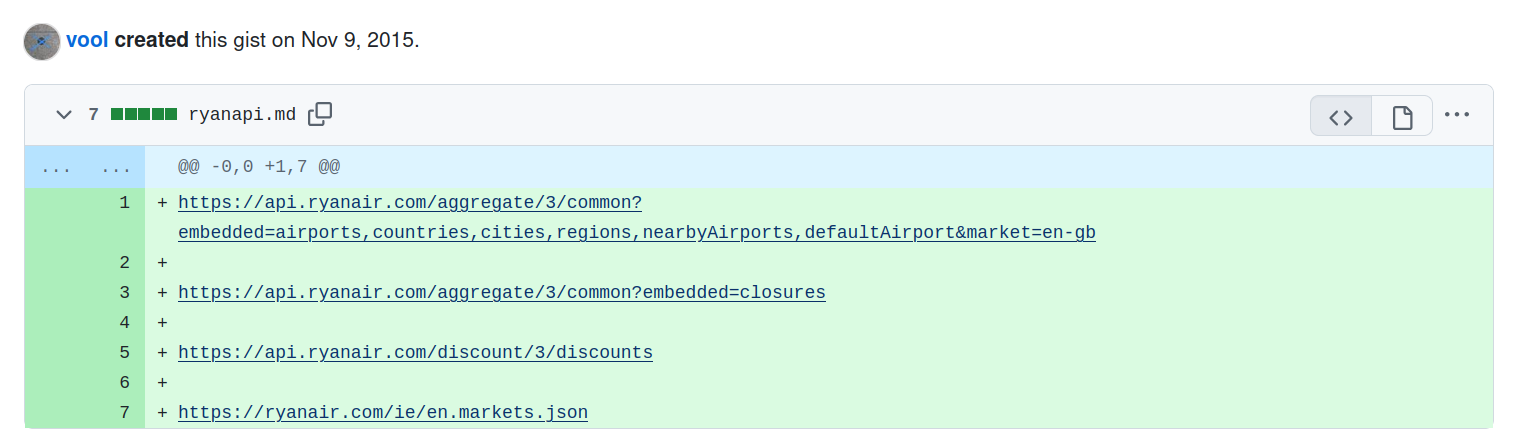Image resolution: width=1515 pixels, height=448 pixels.
Task: Open the en.markets.json link
Action: pos(383,413)
